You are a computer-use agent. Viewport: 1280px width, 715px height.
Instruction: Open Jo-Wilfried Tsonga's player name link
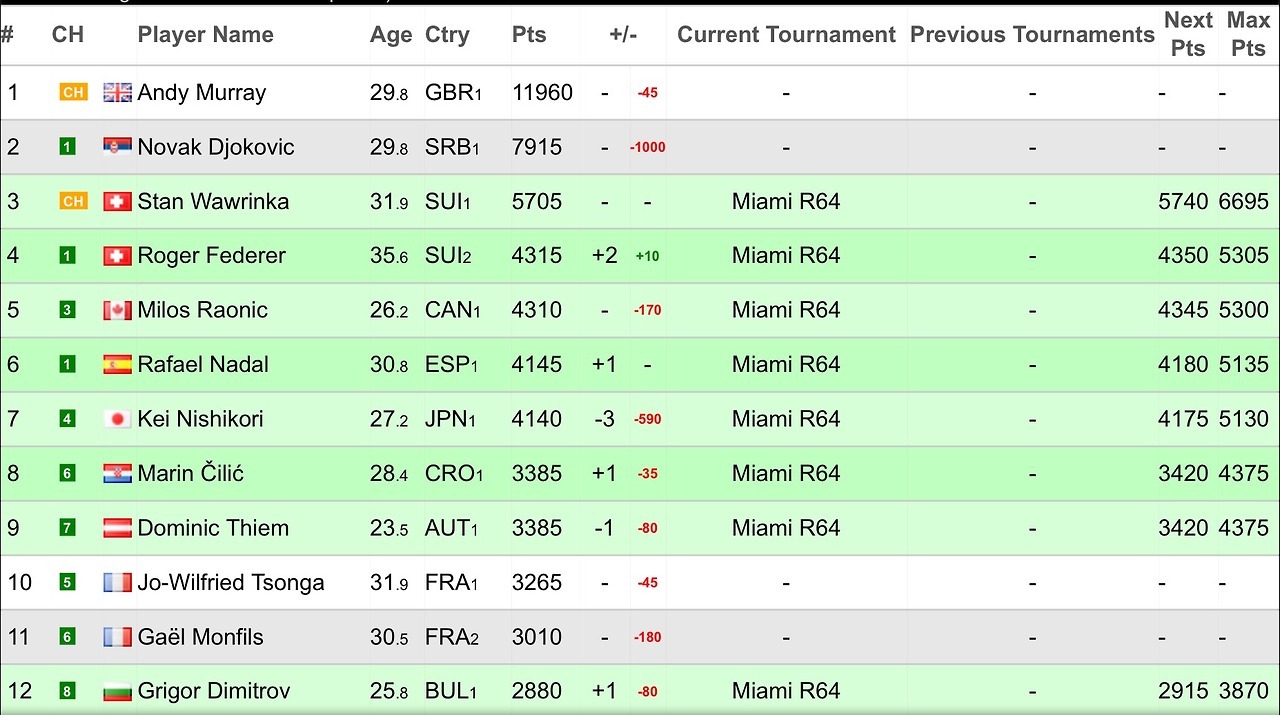coord(231,582)
